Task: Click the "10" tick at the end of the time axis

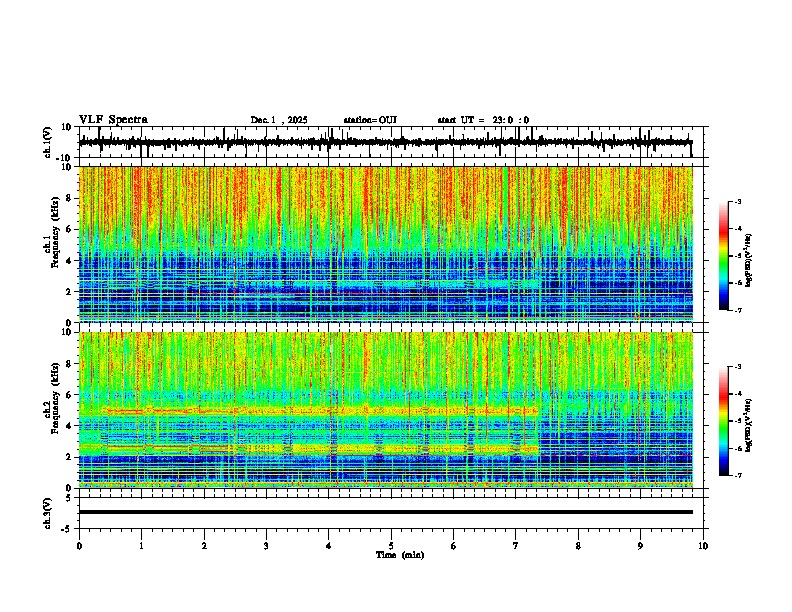Action: click(703, 546)
